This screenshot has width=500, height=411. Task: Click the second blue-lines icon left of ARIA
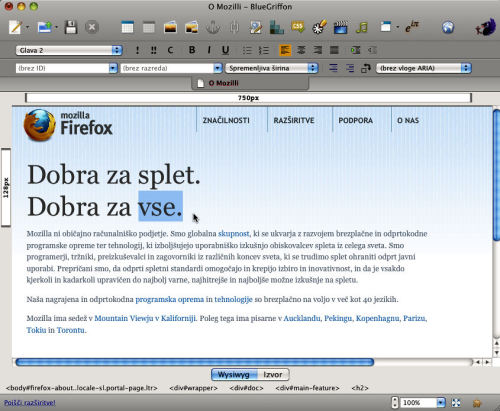[350, 68]
